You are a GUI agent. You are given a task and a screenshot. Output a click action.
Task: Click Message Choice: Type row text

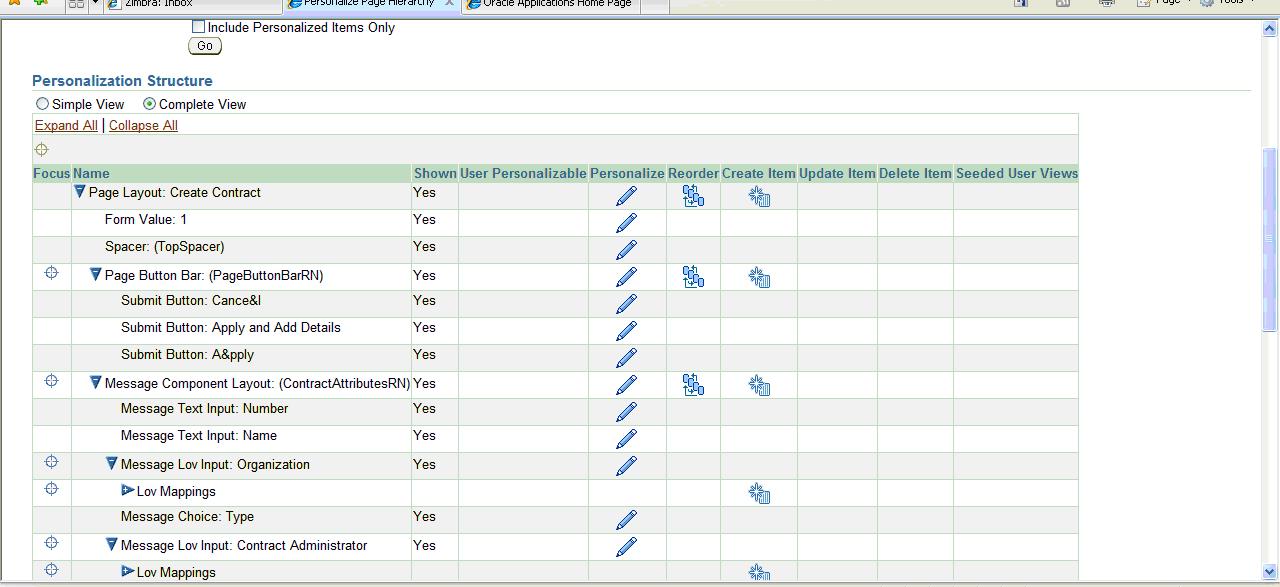[187, 517]
